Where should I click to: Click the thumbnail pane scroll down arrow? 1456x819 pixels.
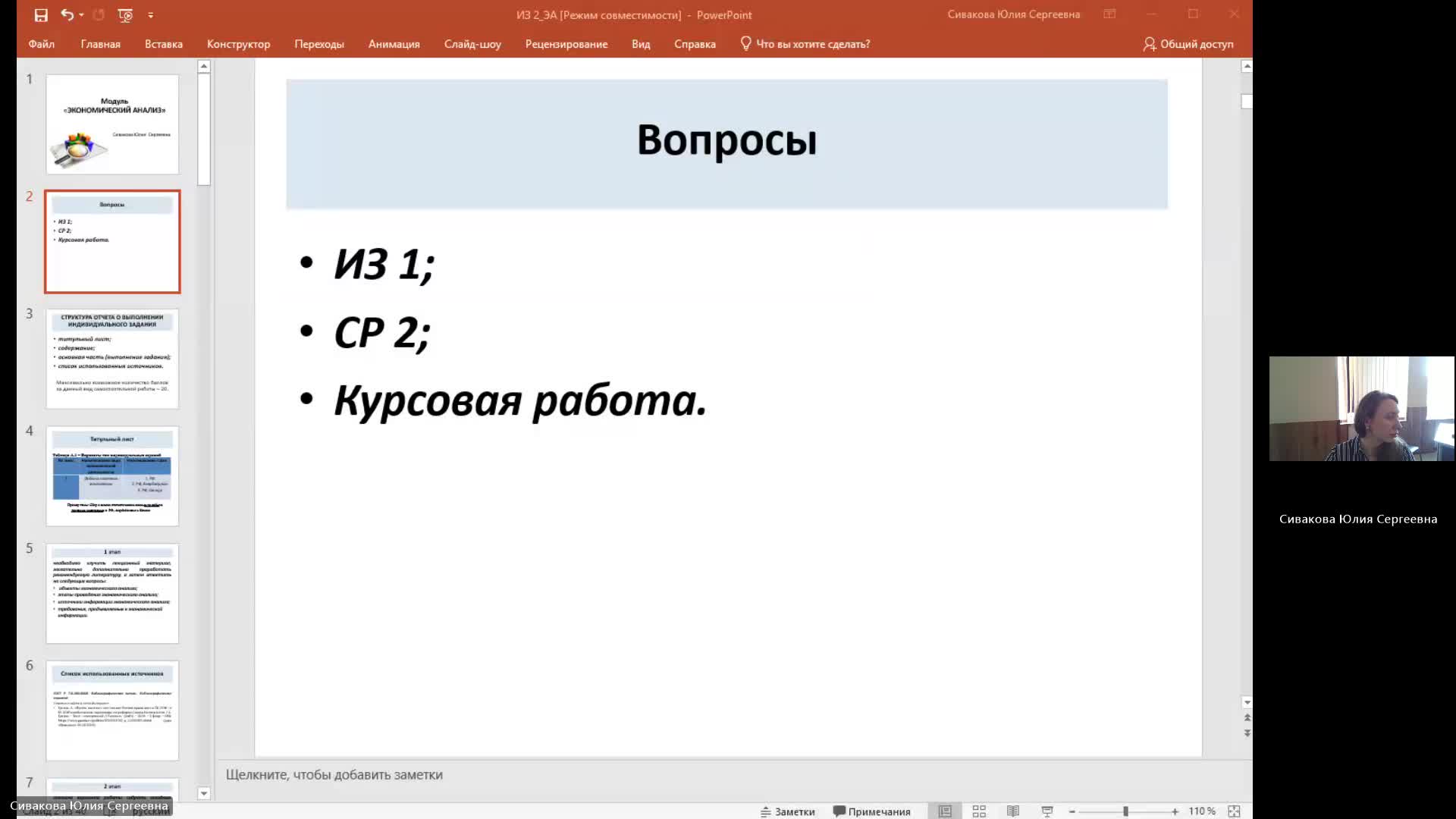pos(203,793)
